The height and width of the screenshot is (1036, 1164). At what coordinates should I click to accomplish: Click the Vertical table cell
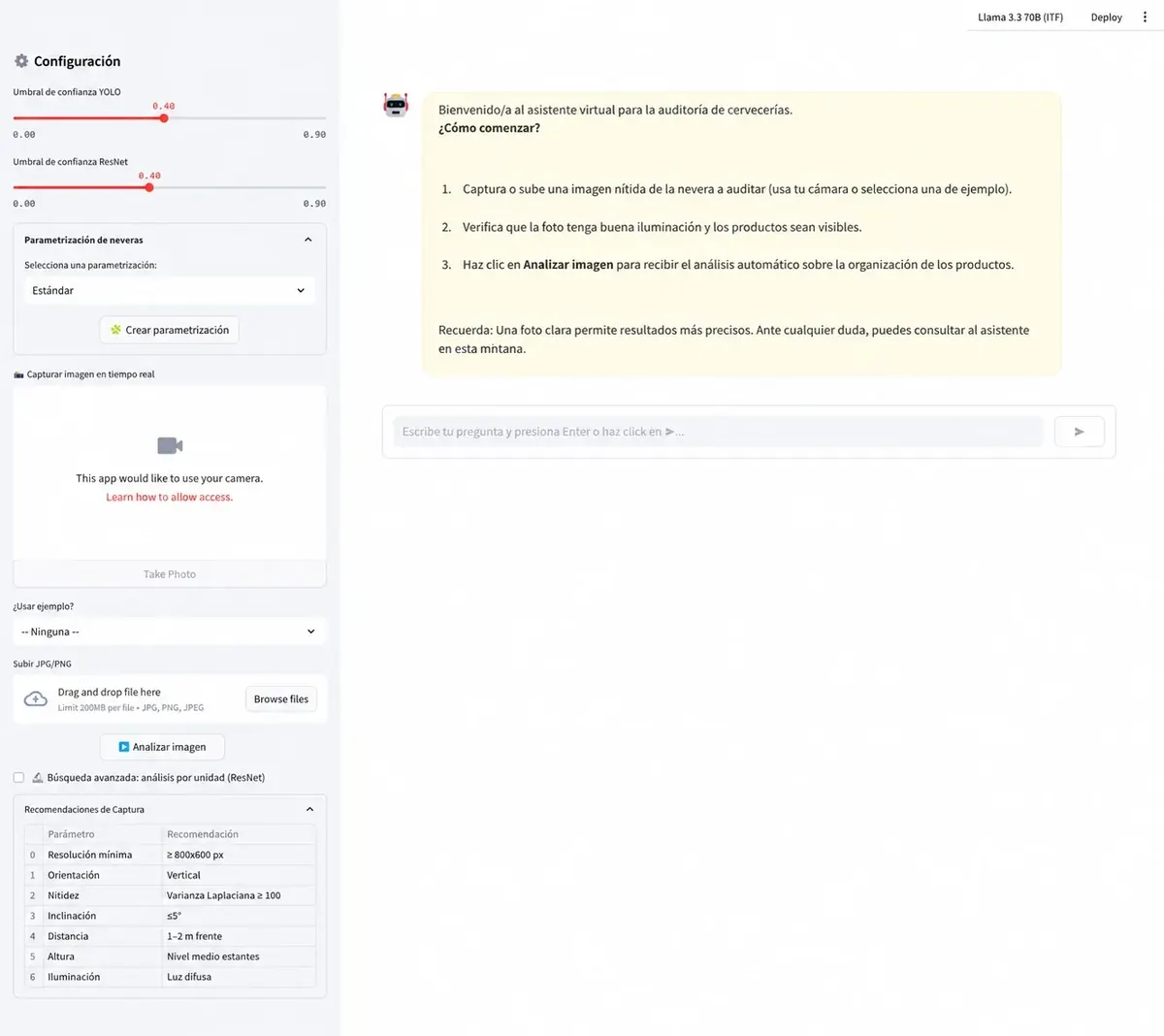[239, 875]
